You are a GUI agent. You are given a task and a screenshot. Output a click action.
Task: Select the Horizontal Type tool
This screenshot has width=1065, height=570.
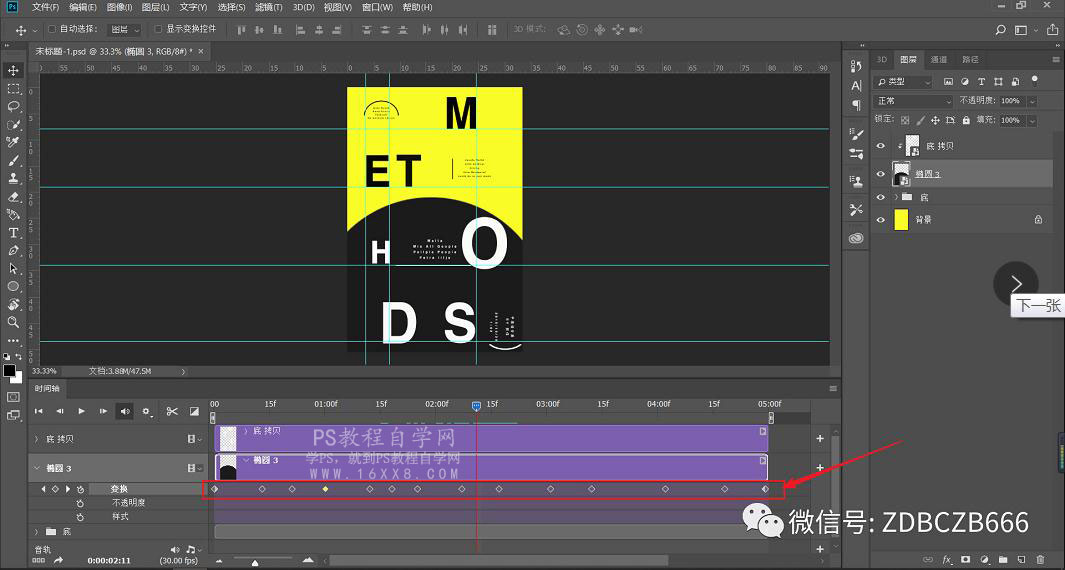point(14,232)
